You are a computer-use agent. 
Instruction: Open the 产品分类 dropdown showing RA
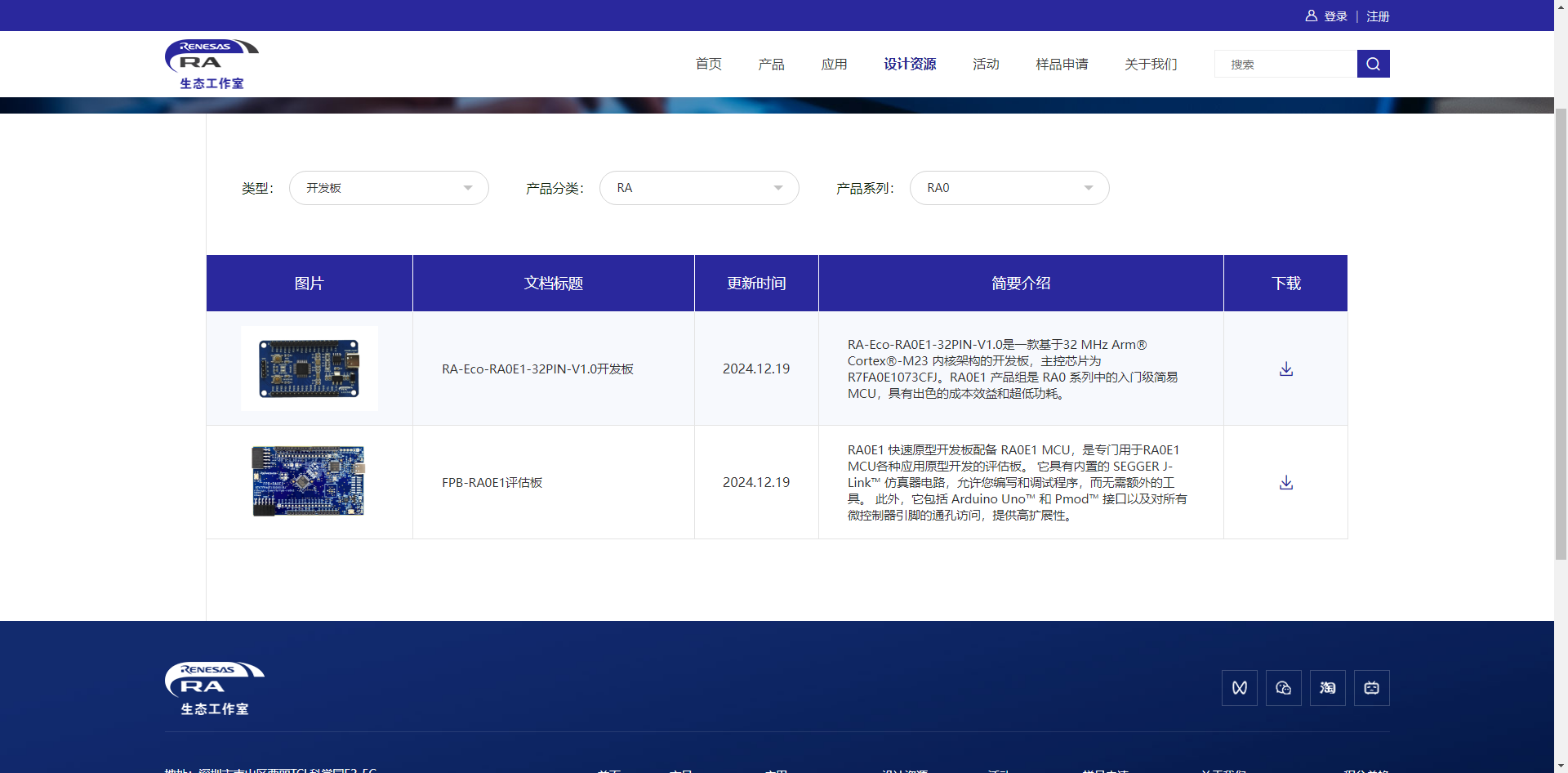point(699,188)
